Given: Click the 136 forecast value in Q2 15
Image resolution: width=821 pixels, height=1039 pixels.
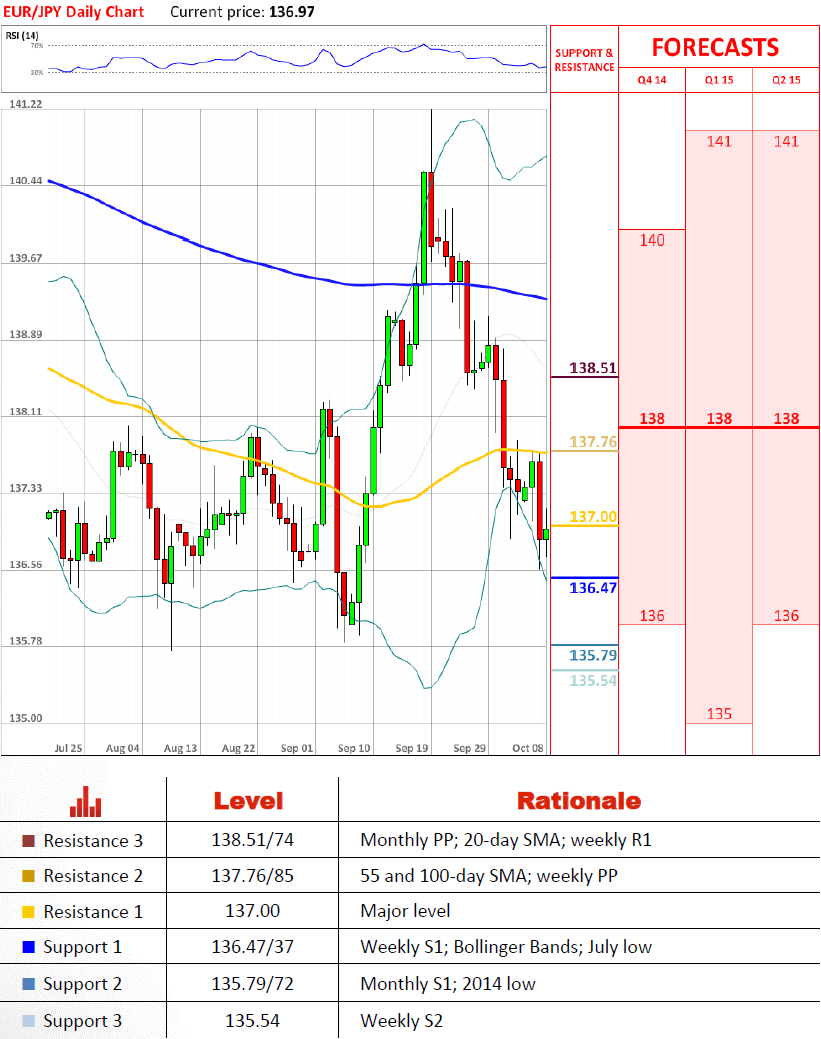Looking at the screenshot, I should click(787, 616).
